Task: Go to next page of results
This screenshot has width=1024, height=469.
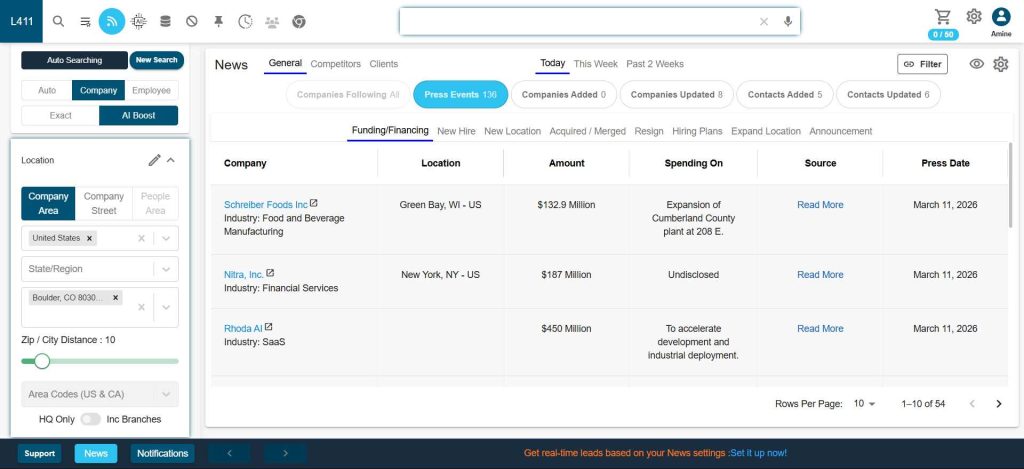Action: (x=999, y=404)
